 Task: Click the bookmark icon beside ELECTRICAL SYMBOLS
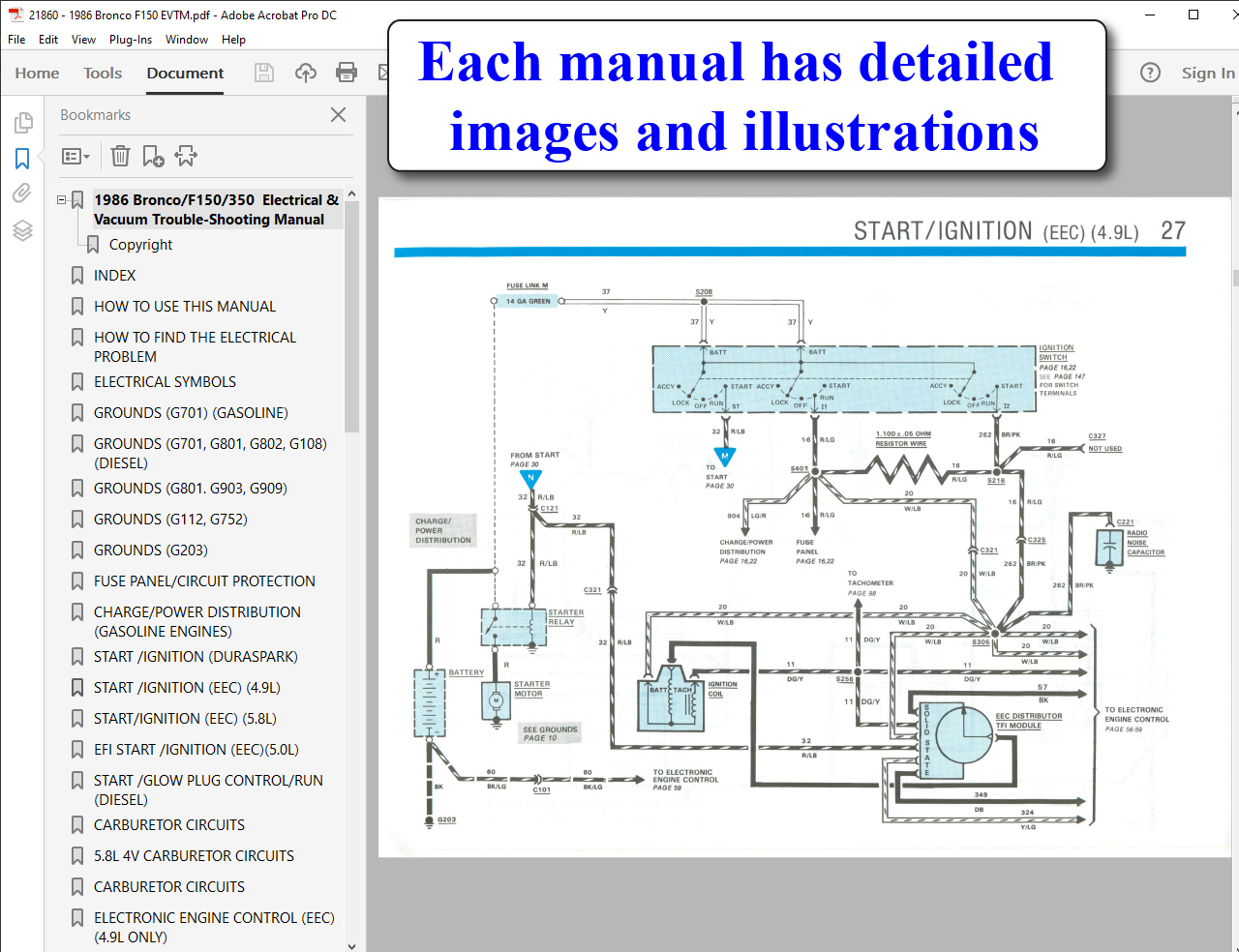tap(77, 382)
